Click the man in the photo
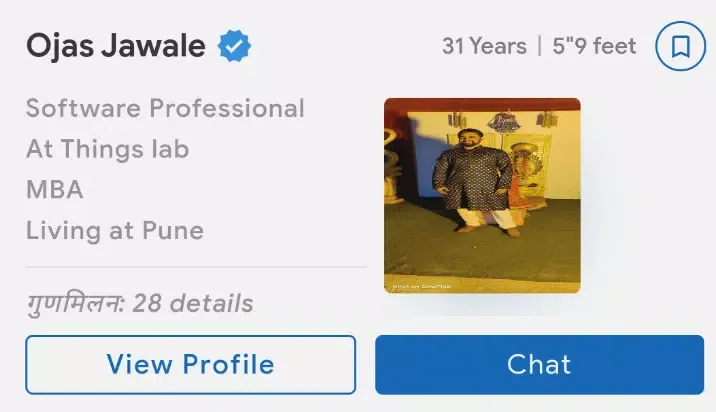The image size is (716, 412). 475,181
